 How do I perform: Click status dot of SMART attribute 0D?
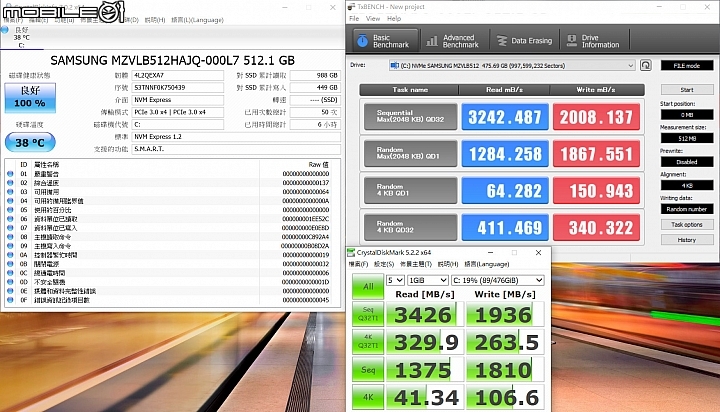point(10,282)
